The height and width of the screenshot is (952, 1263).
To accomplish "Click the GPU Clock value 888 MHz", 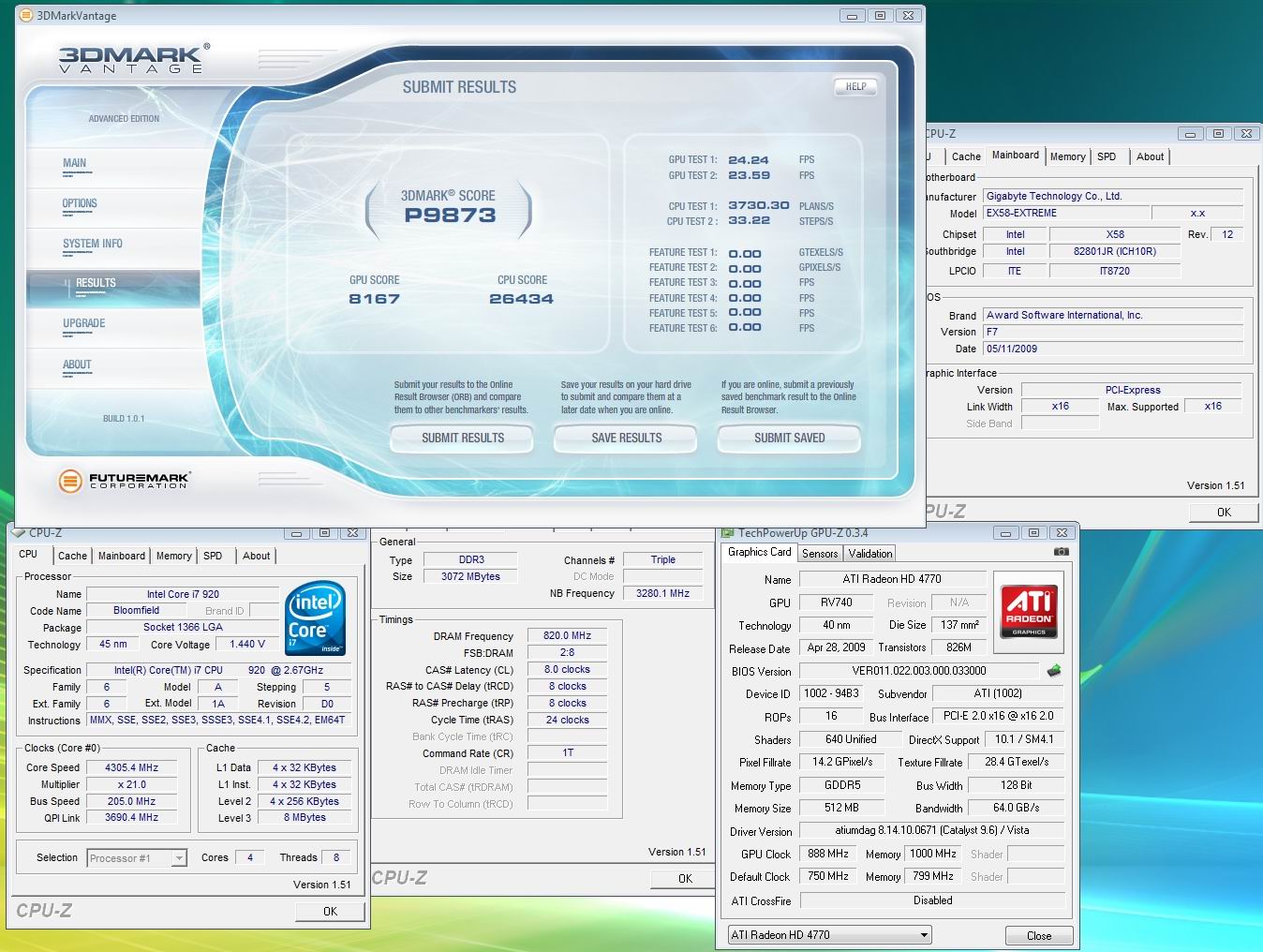I will pos(828,854).
